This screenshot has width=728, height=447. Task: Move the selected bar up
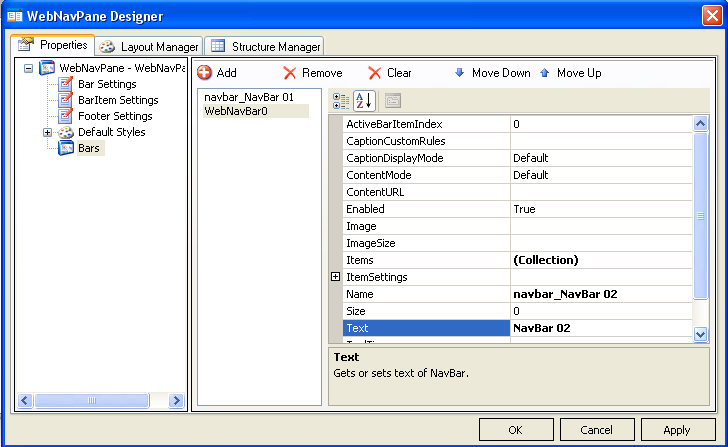(x=571, y=73)
